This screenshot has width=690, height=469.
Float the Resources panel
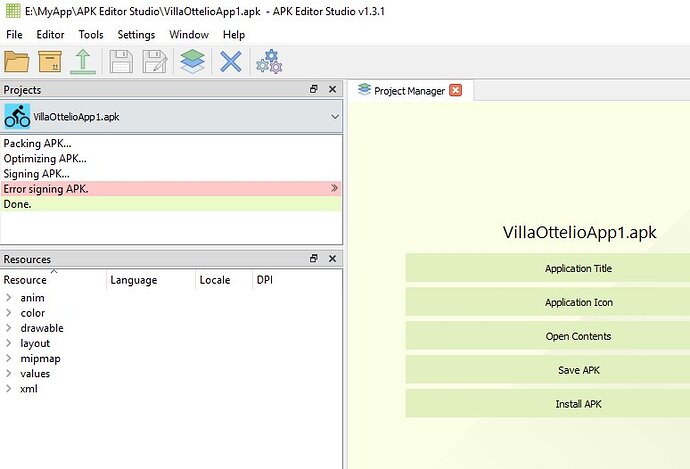pos(314,258)
